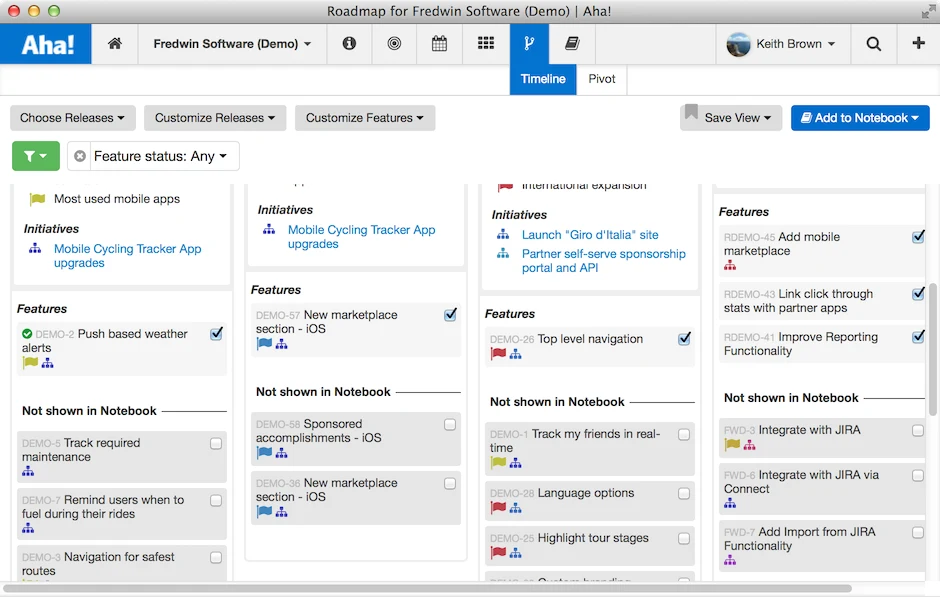940x597 pixels.
Task: Open the Fredwin Software (Demo) product dropdown
Action: coord(232,44)
